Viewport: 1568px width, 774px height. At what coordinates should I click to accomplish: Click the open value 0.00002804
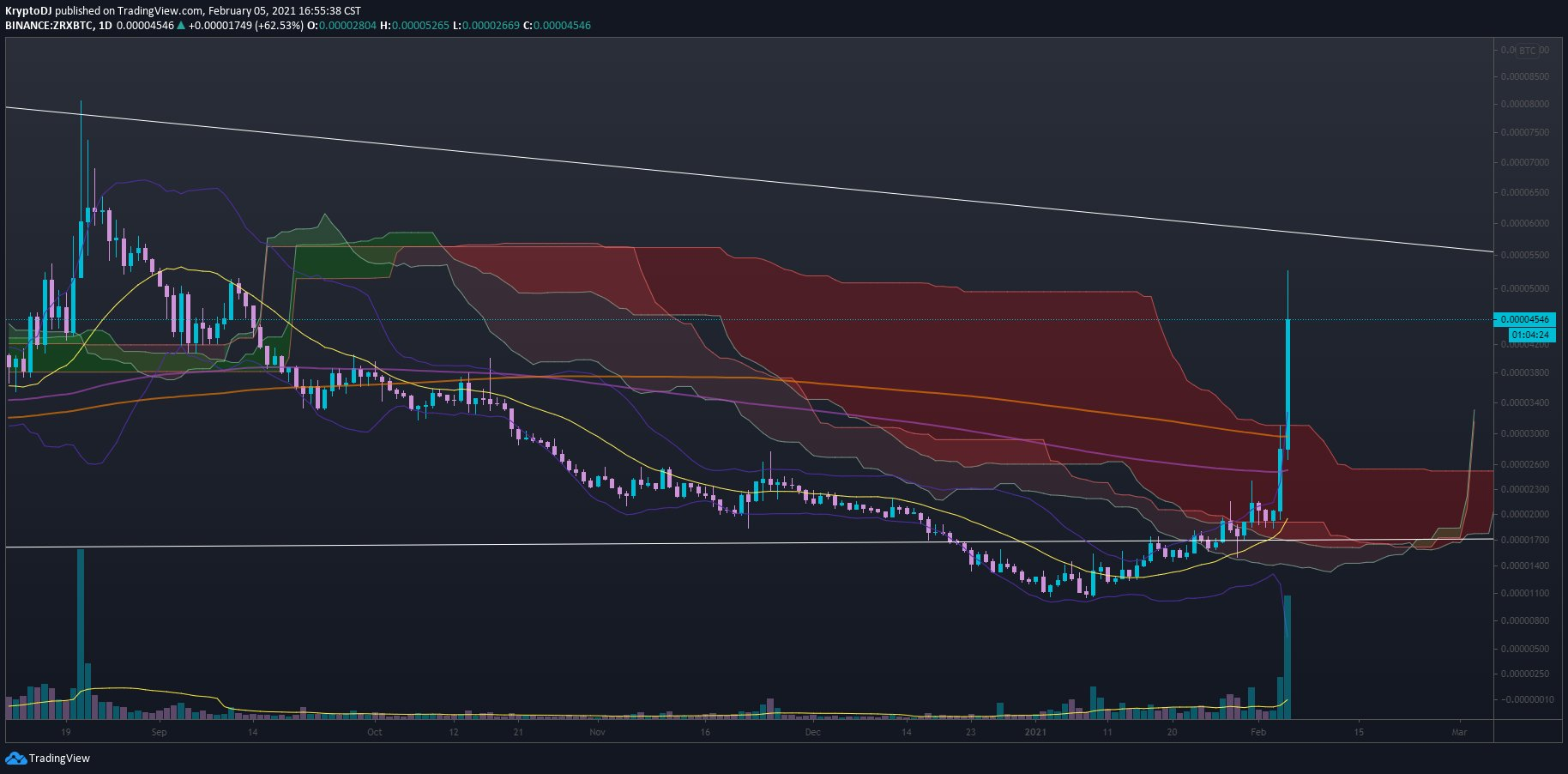(x=347, y=26)
